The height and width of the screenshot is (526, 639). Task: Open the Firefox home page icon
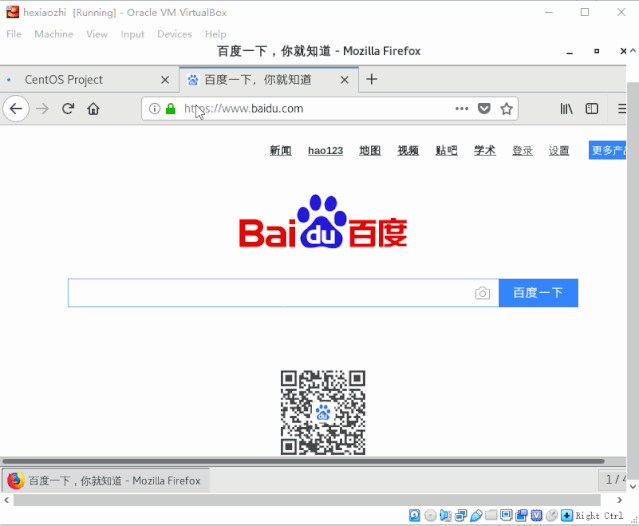tap(93, 109)
